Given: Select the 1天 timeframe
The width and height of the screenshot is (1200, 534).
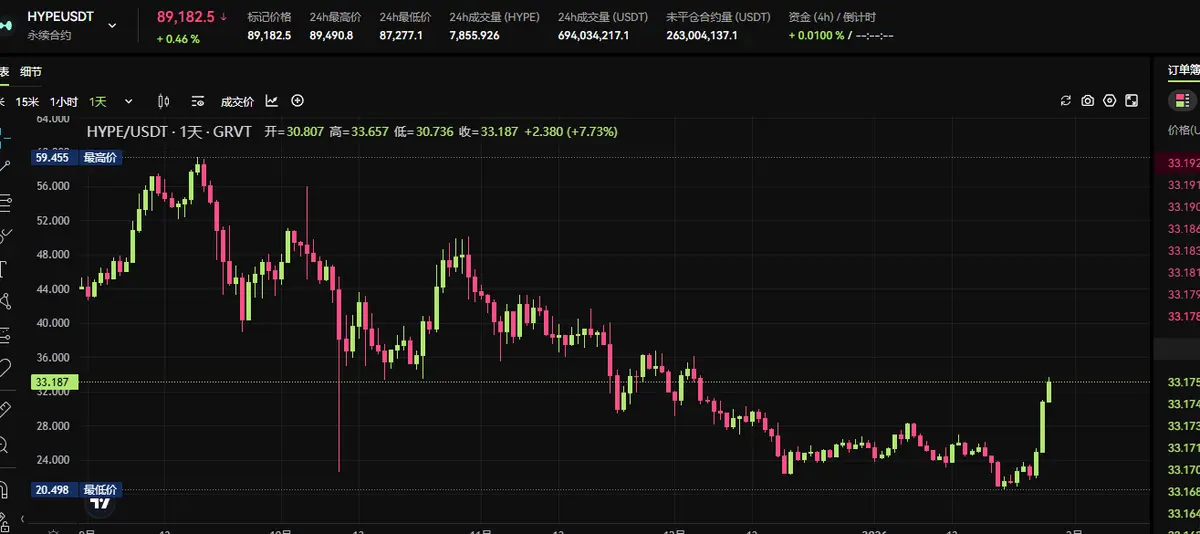Looking at the screenshot, I should (98, 101).
